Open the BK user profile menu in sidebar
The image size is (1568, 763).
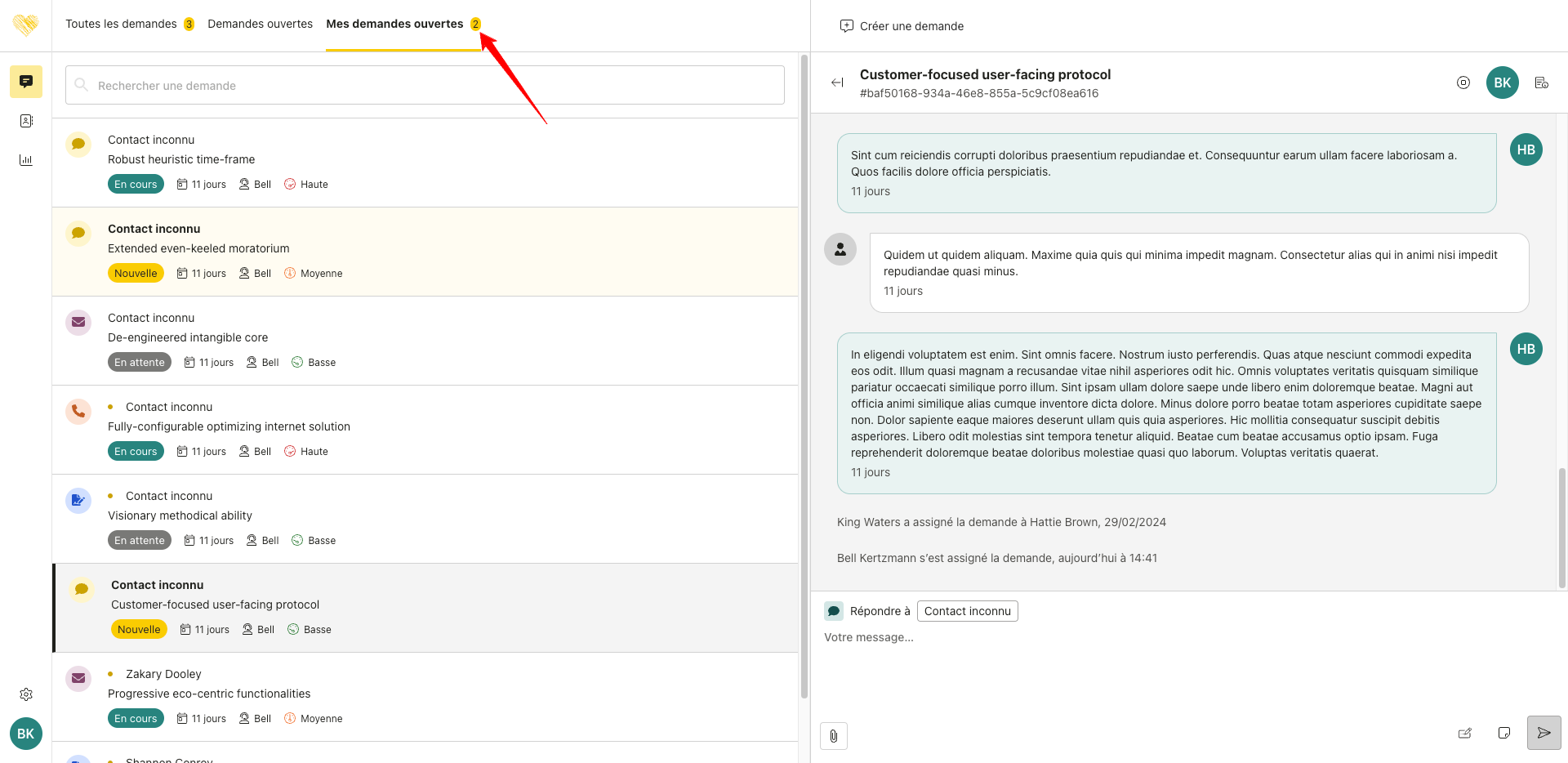26,734
